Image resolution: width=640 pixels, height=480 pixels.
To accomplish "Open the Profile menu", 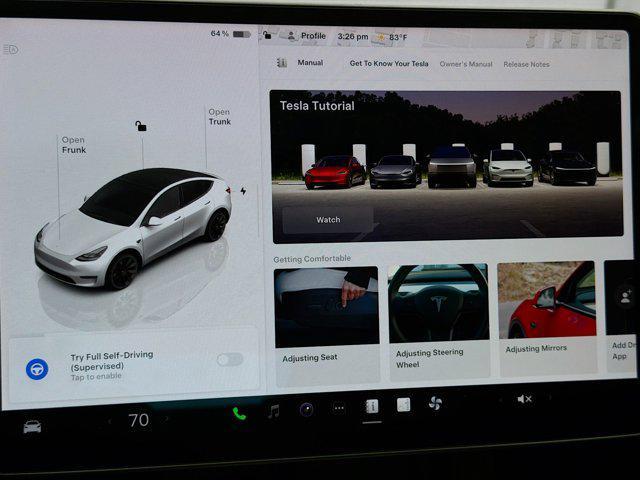I will click(x=307, y=36).
